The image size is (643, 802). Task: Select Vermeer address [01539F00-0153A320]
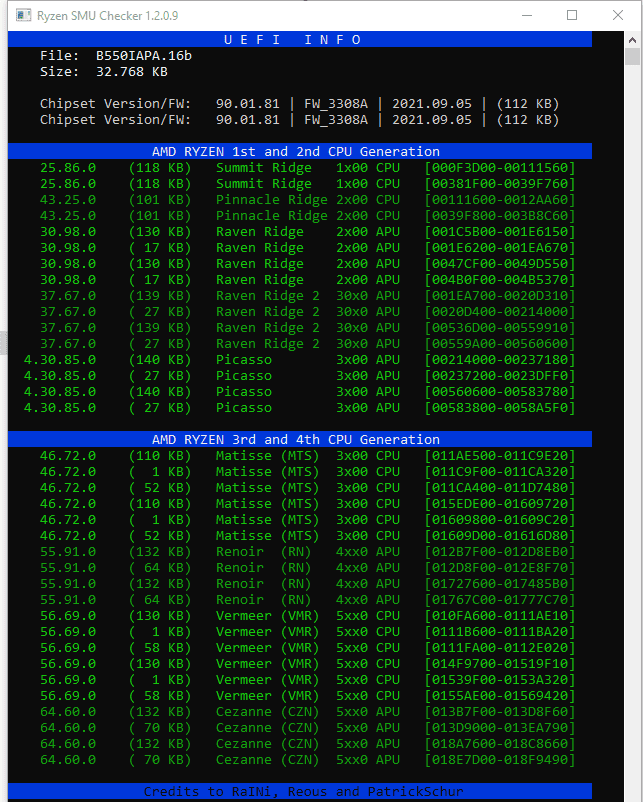[x=500, y=680]
